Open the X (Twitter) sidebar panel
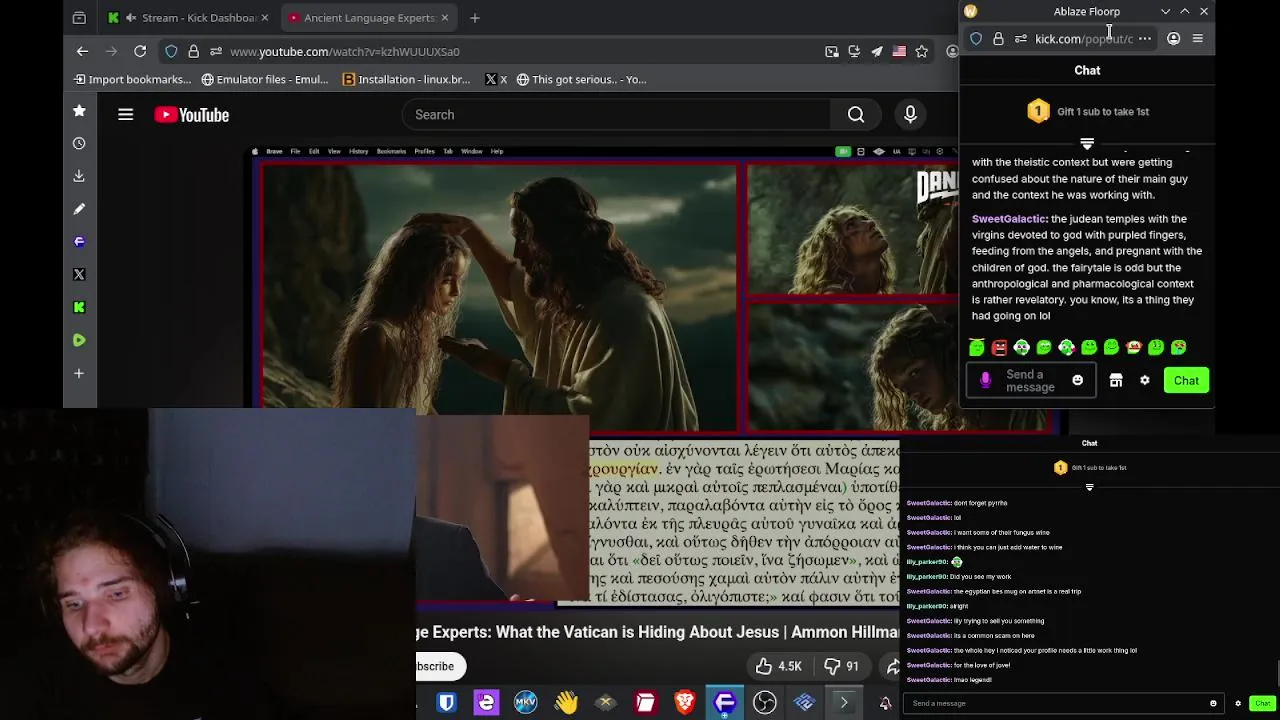 tap(79, 274)
